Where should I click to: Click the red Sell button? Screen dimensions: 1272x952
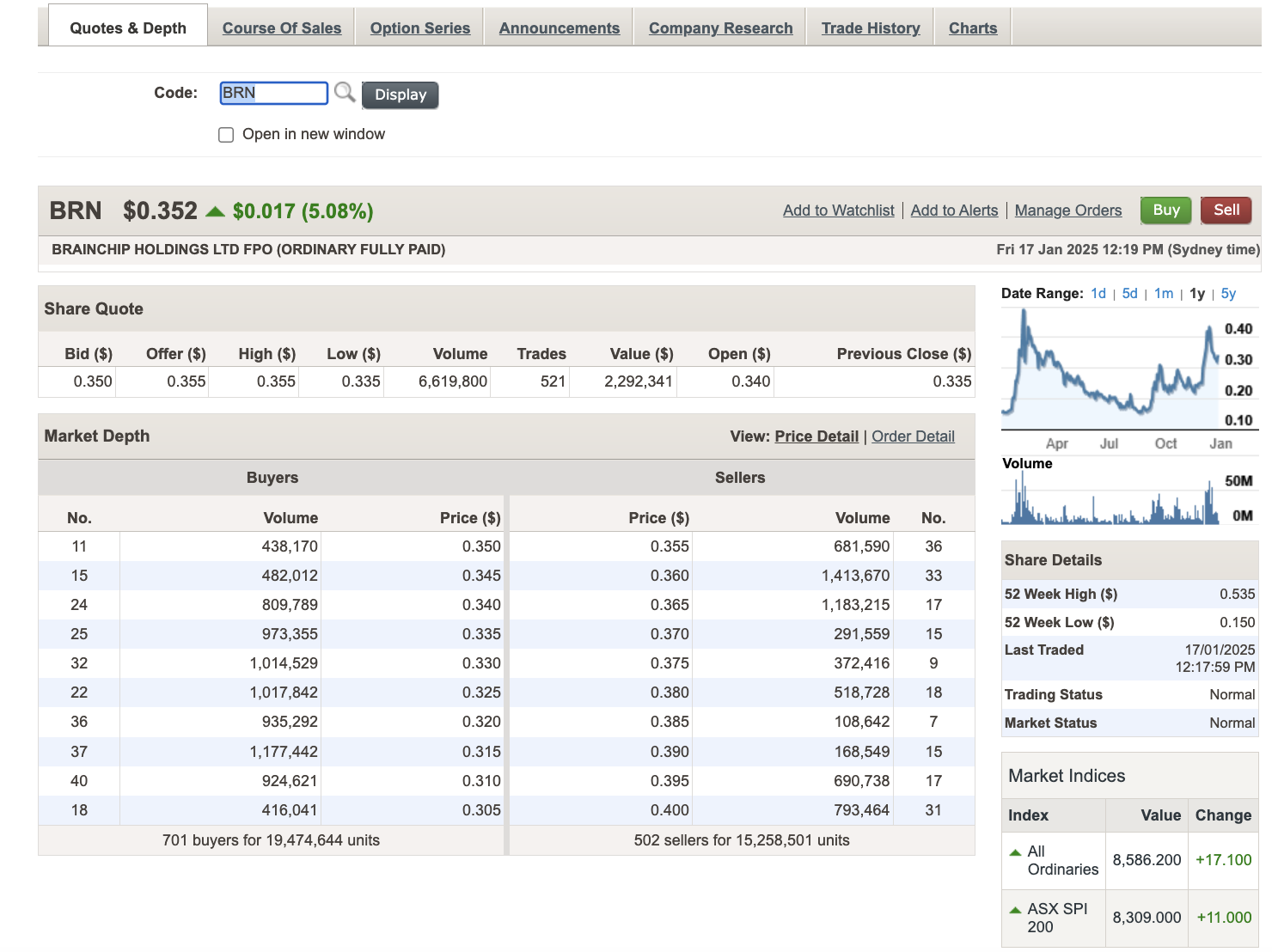[1226, 211]
